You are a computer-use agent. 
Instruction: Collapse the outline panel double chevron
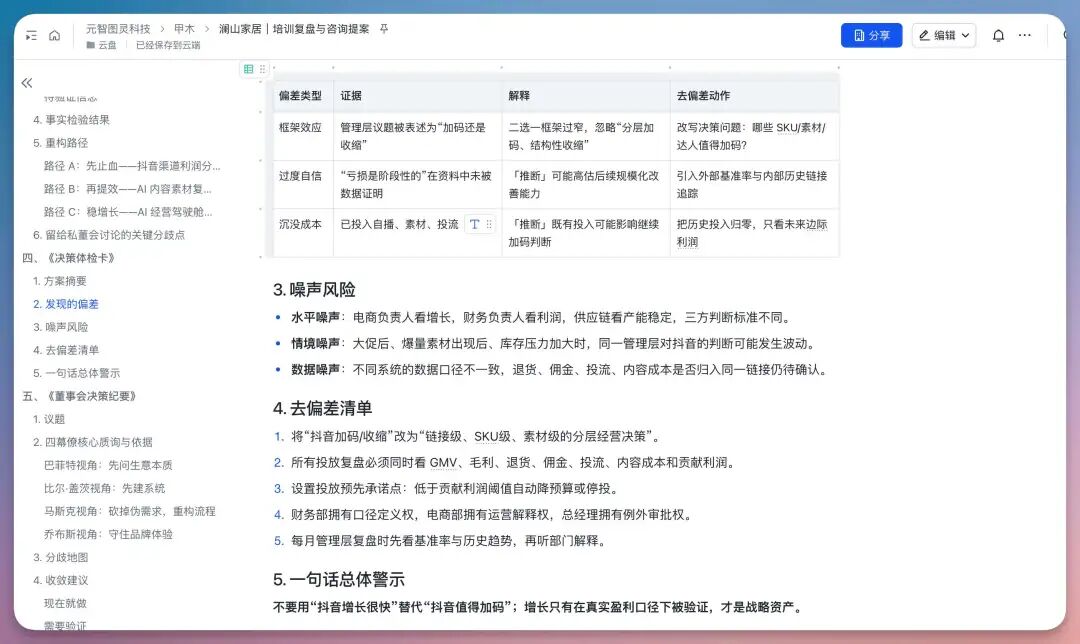tap(27, 83)
